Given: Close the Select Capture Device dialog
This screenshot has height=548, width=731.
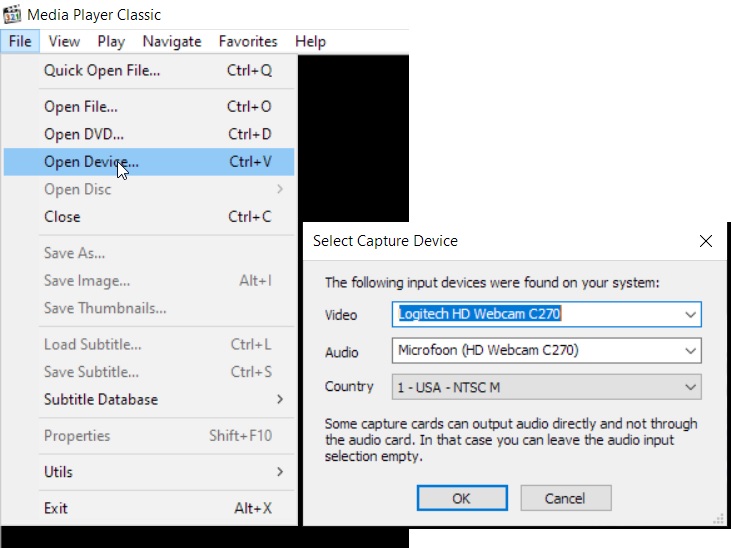Looking at the screenshot, I should (x=706, y=241).
